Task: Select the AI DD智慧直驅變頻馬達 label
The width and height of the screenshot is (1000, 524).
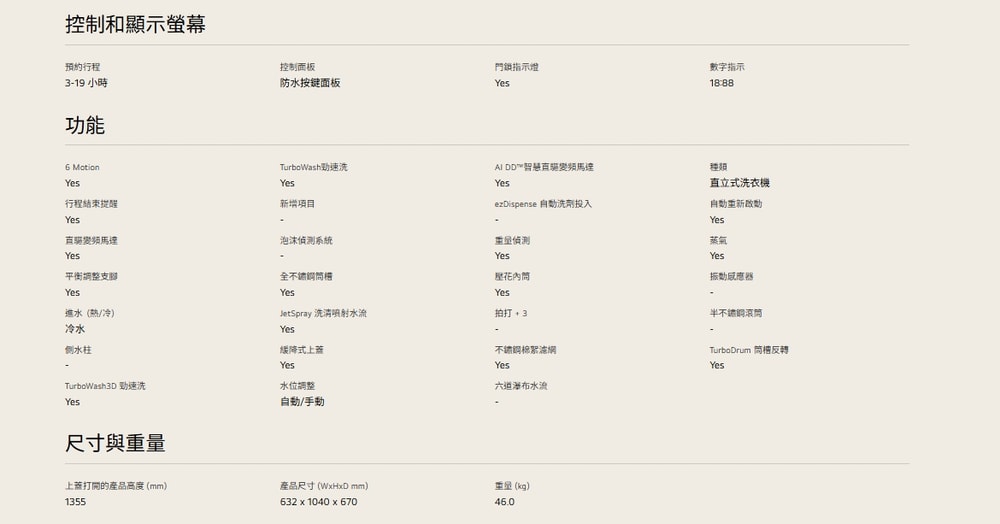Action: (550, 167)
